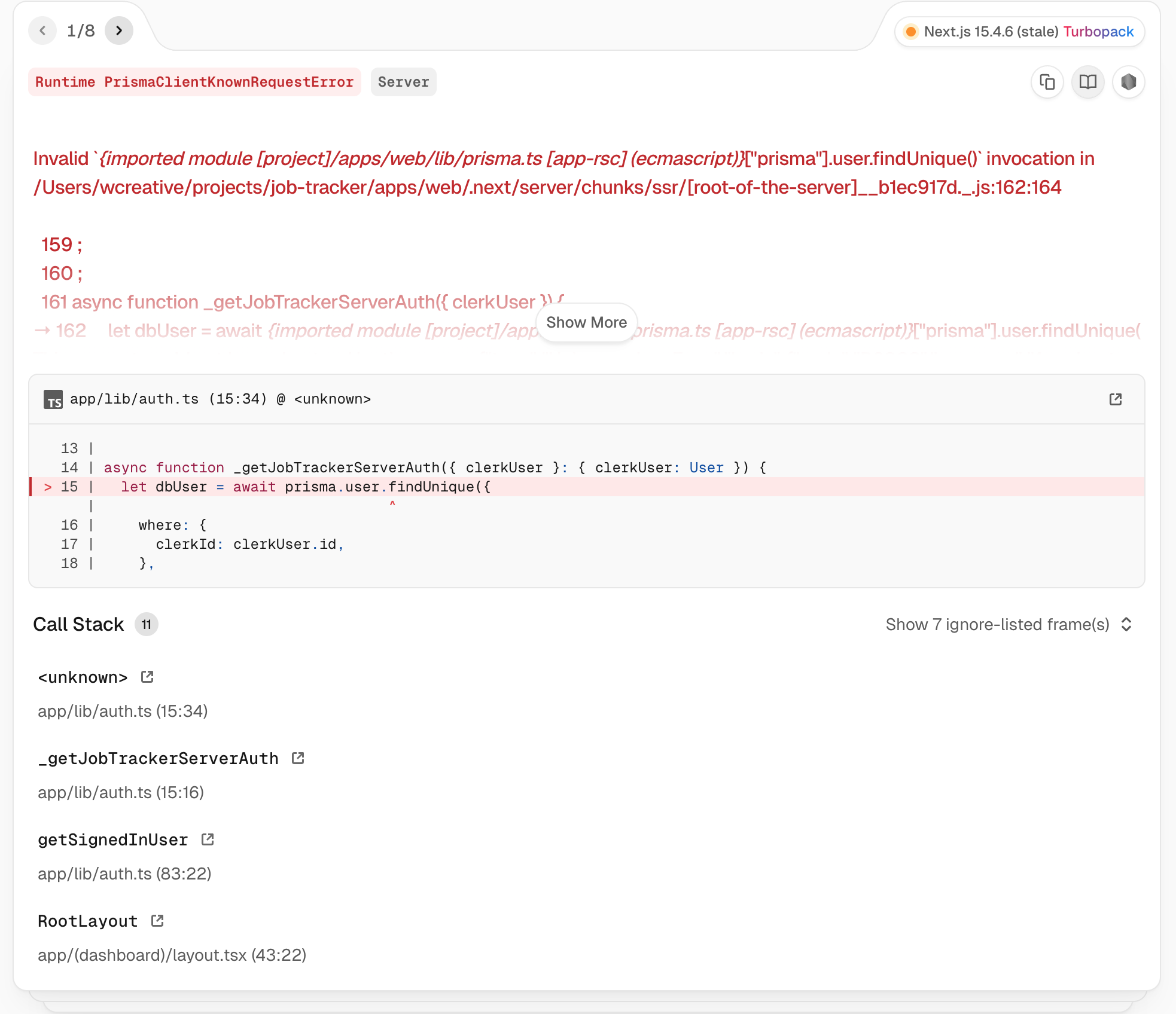Click Next.js 15.4.6 (stale) version badge

[990, 32]
